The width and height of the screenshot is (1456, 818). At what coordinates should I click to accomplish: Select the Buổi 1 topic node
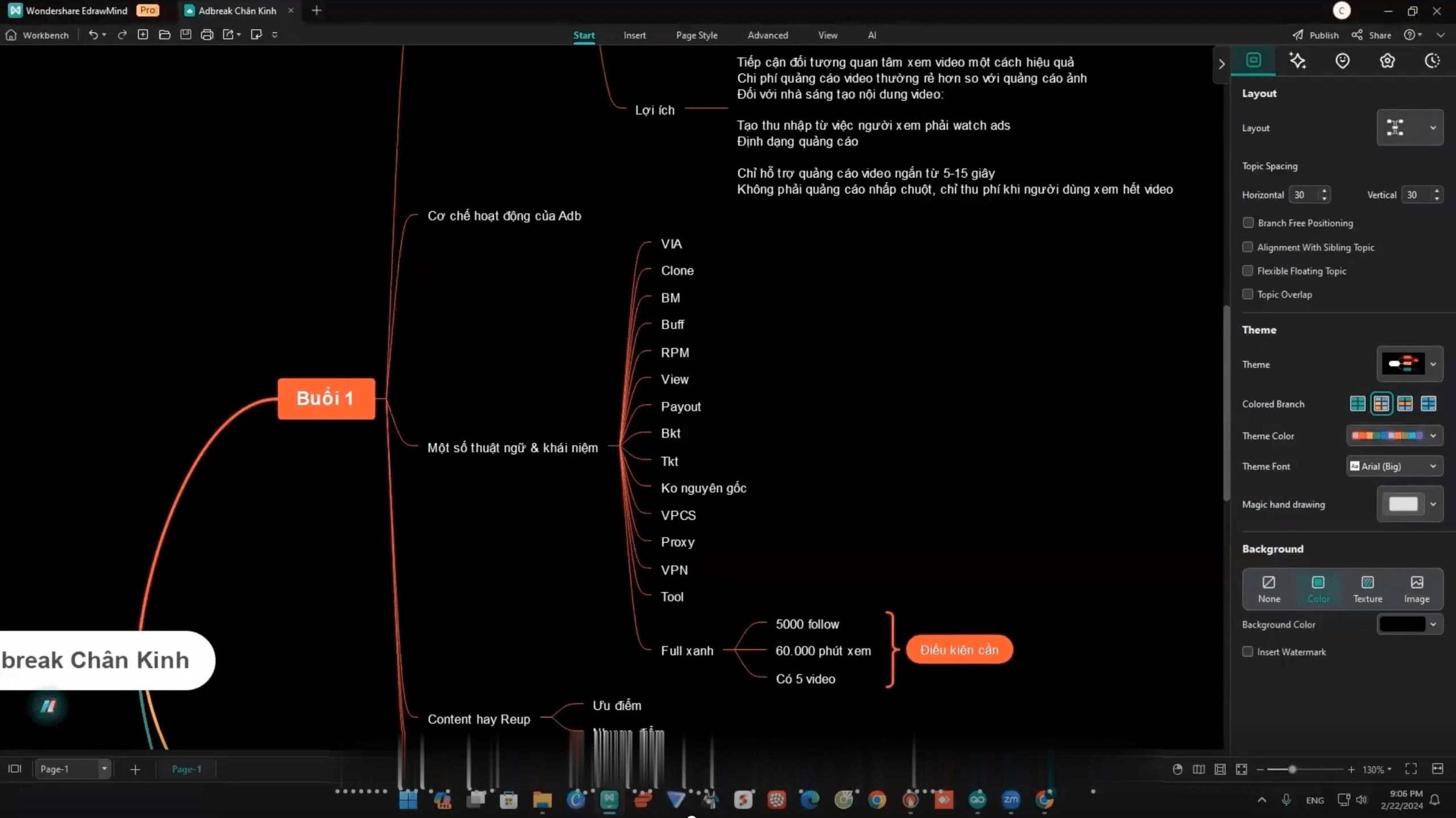click(326, 399)
